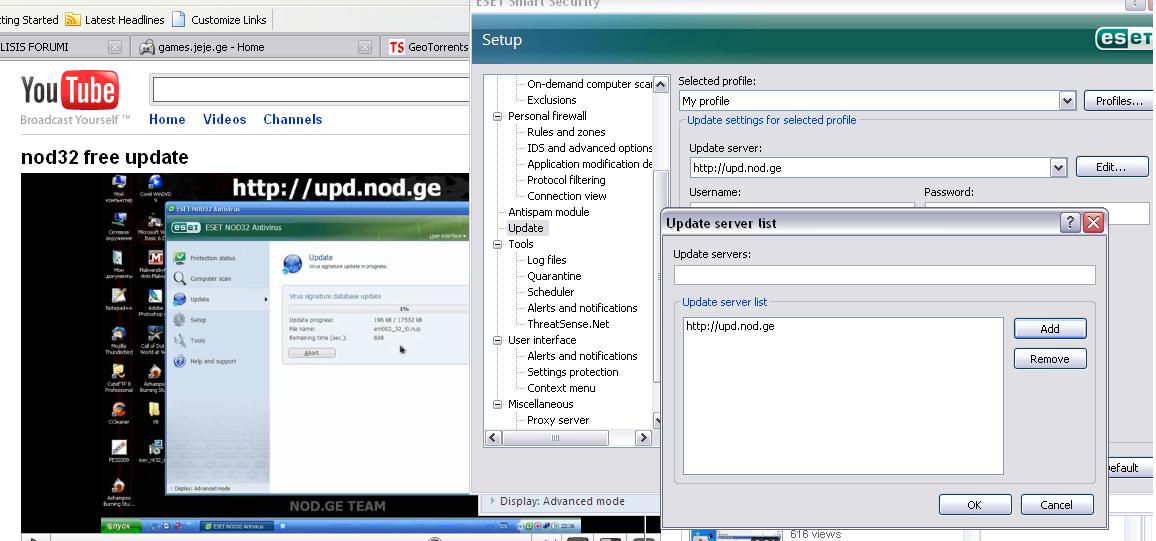Click the games.jeje.ge gamepad favicon
The height and width of the screenshot is (541, 1156).
click(x=147, y=47)
